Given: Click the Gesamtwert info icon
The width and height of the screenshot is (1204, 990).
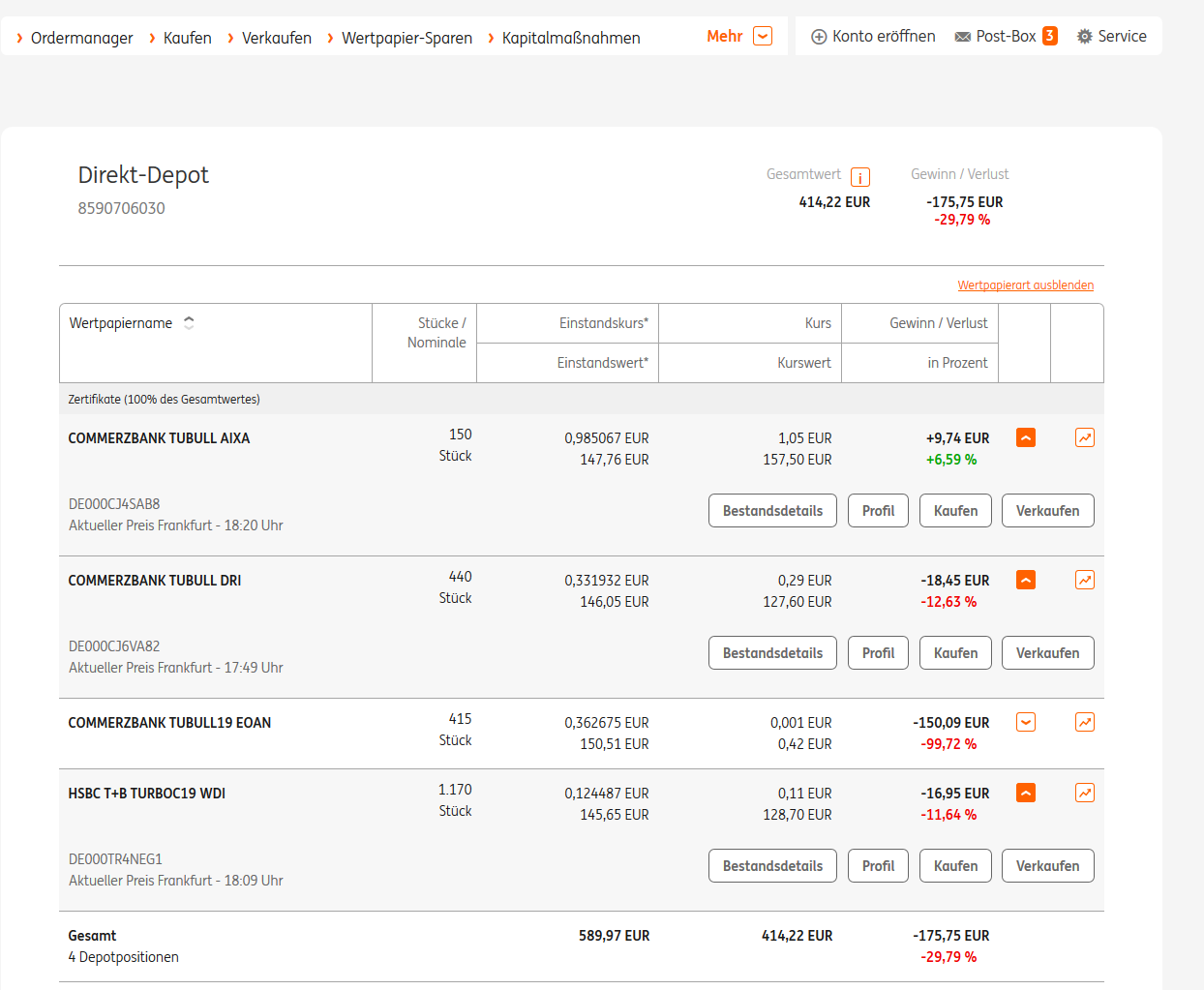Looking at the screenshot, I should click(x=859, y=177).
